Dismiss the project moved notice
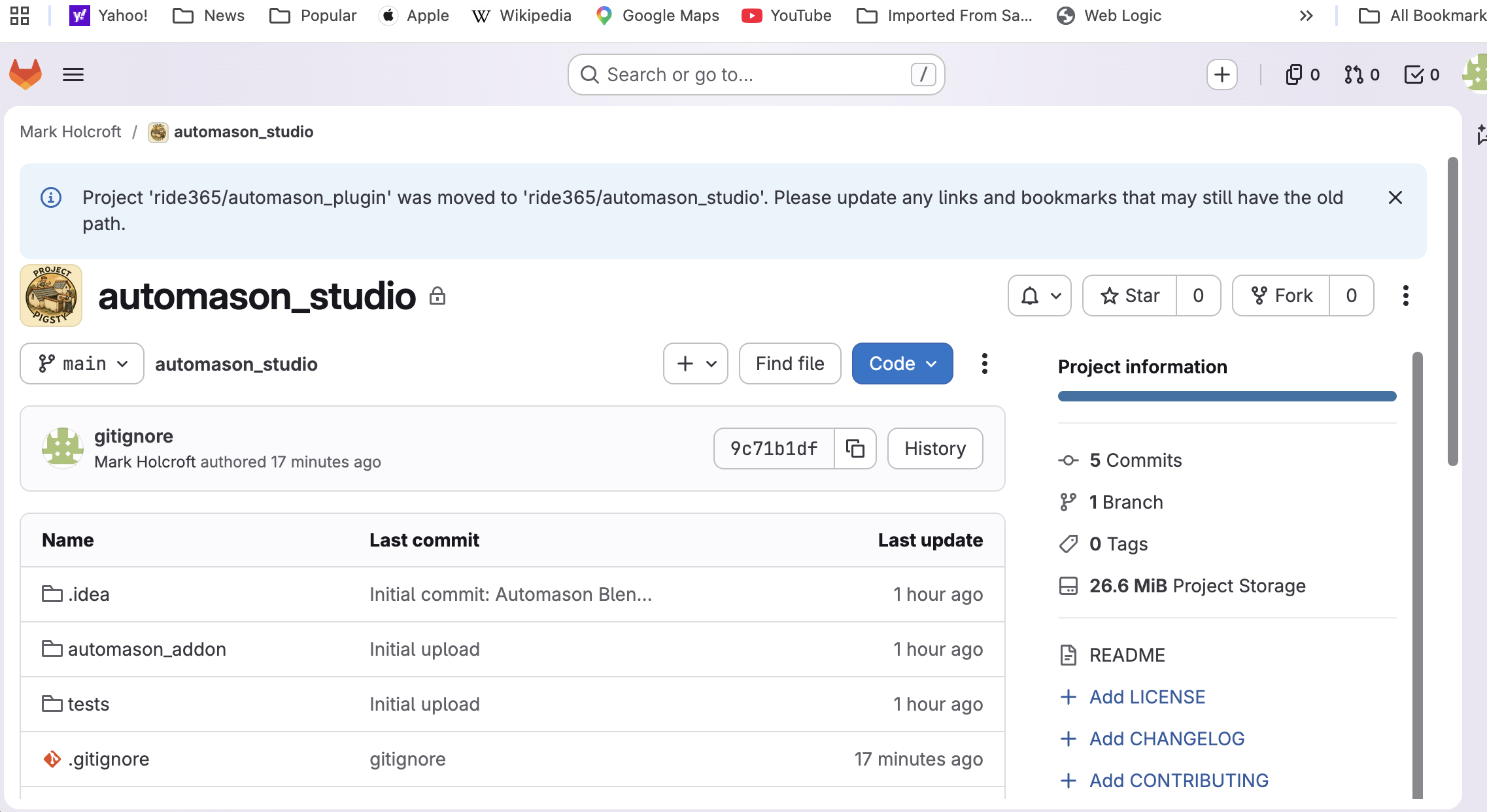Image resolution: width=1487 pixels, height=812 pixels. 1395,197
